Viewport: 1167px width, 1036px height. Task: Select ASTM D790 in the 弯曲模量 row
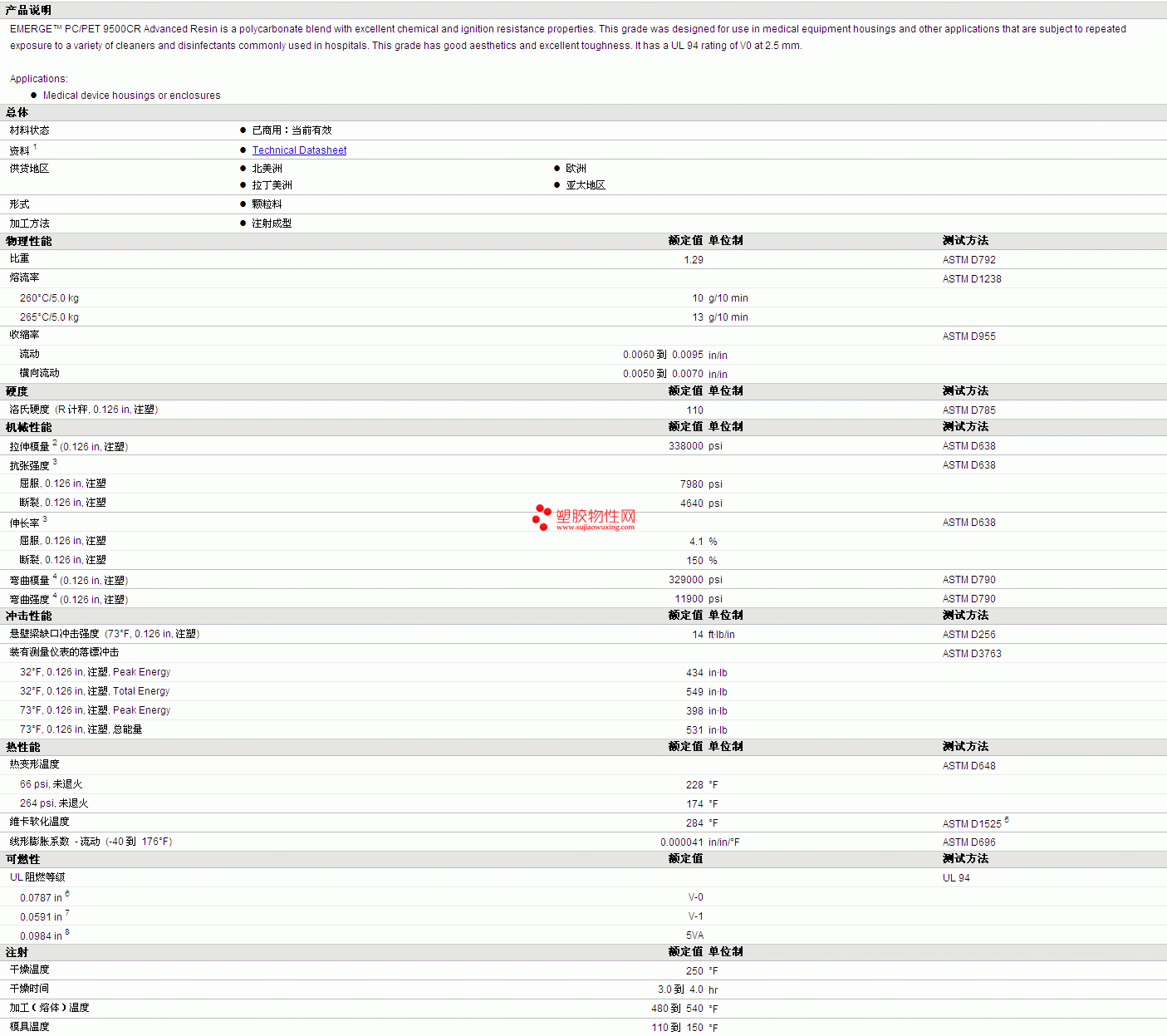point(968,580)
